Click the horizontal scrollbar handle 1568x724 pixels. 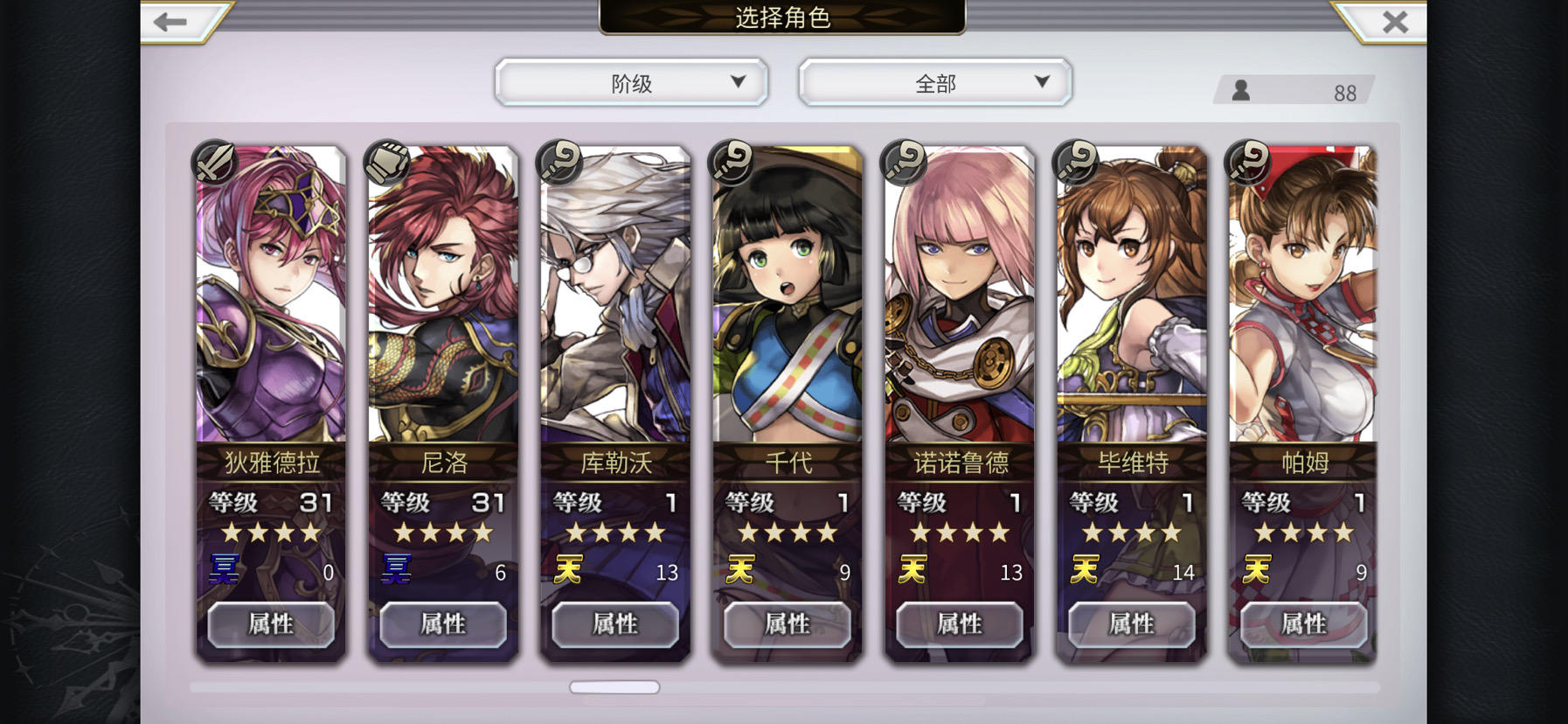tap(614, 687)
